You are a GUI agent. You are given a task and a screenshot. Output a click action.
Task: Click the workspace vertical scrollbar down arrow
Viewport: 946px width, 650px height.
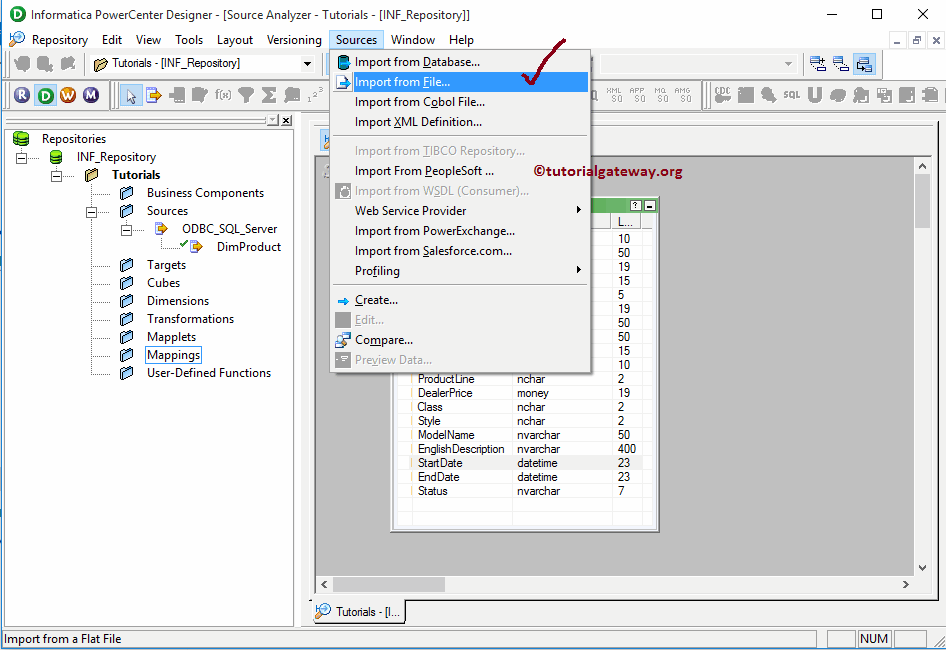pyautogui.click(x=922, y=567)
